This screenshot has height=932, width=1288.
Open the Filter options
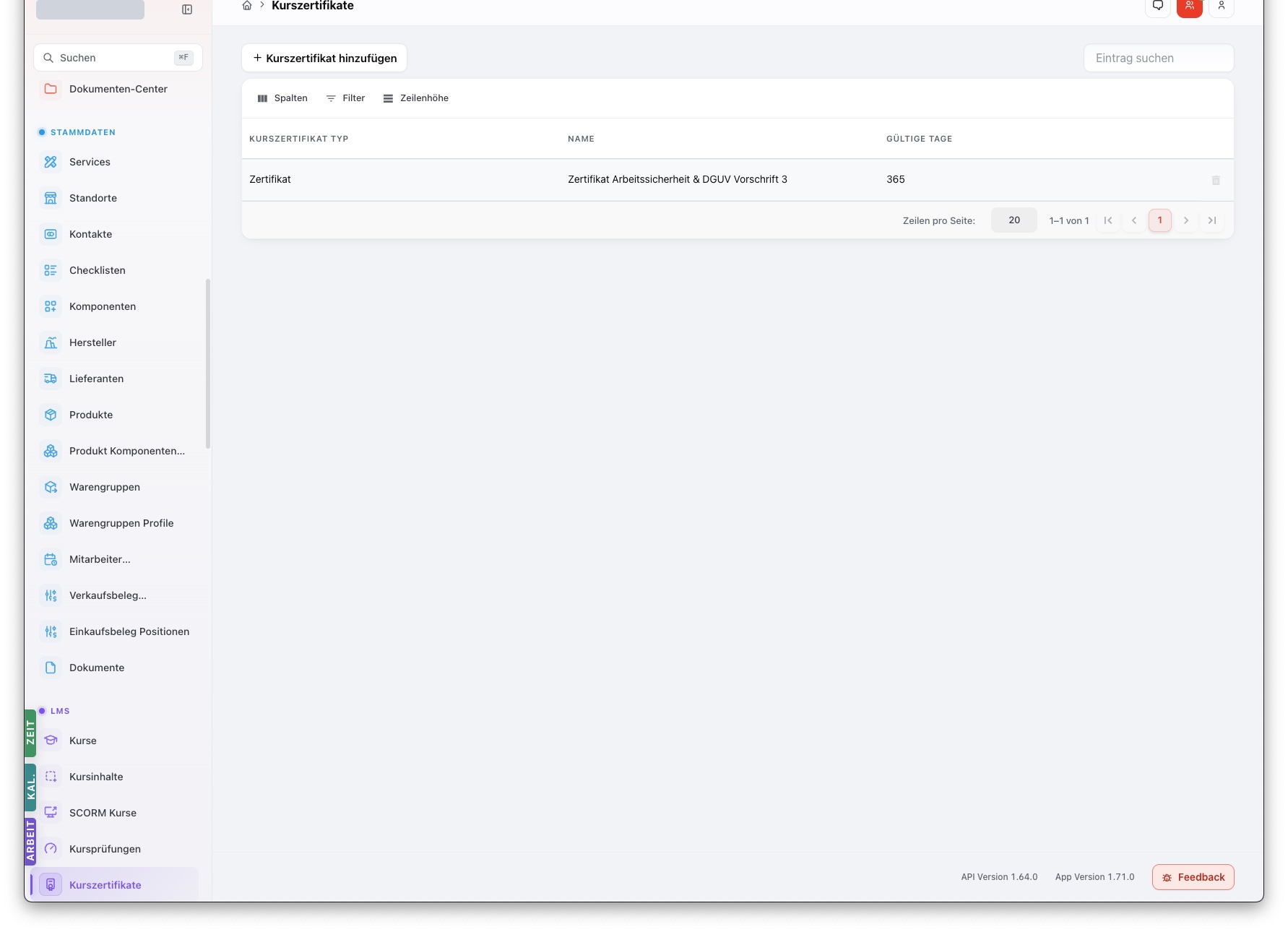tap(345, 98)
